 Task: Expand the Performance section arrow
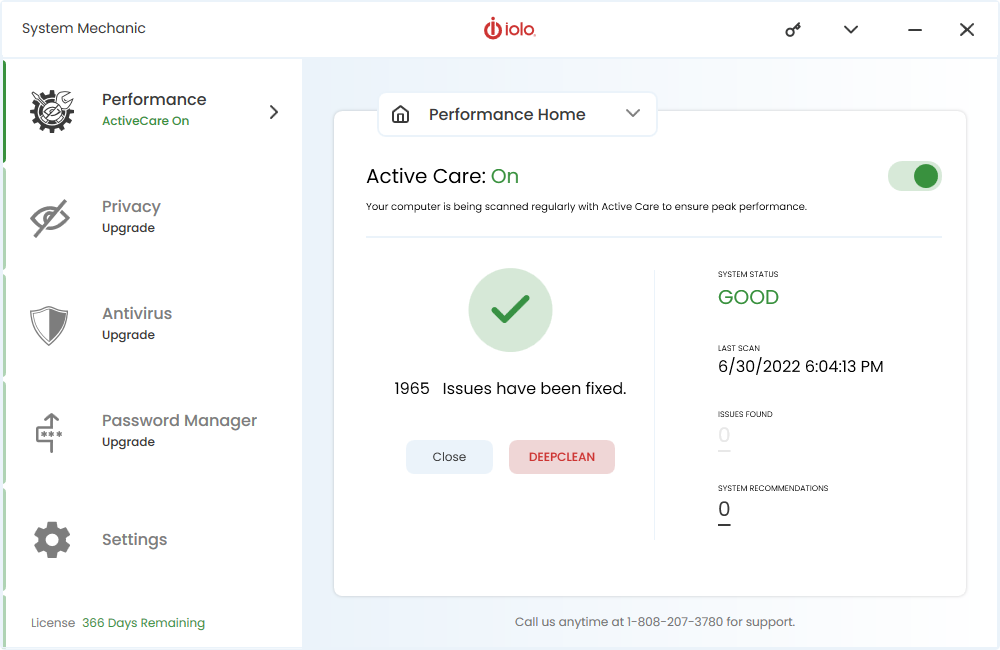274,112
